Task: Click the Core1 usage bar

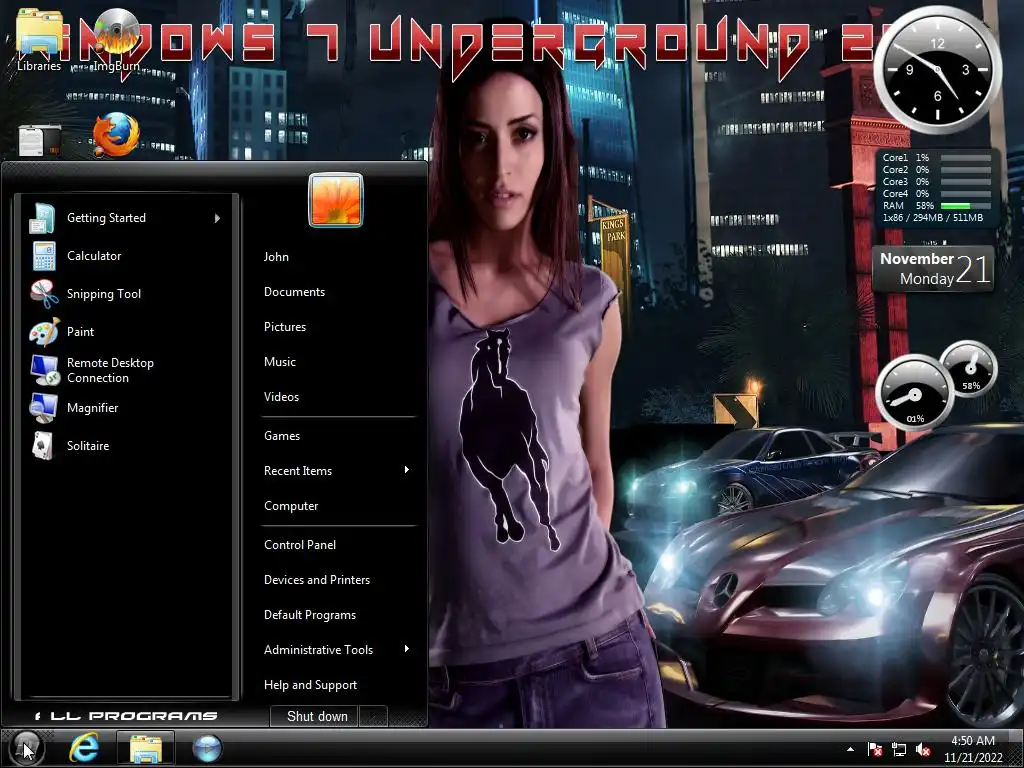Action: pyautogui.click(x=967, y=158)
